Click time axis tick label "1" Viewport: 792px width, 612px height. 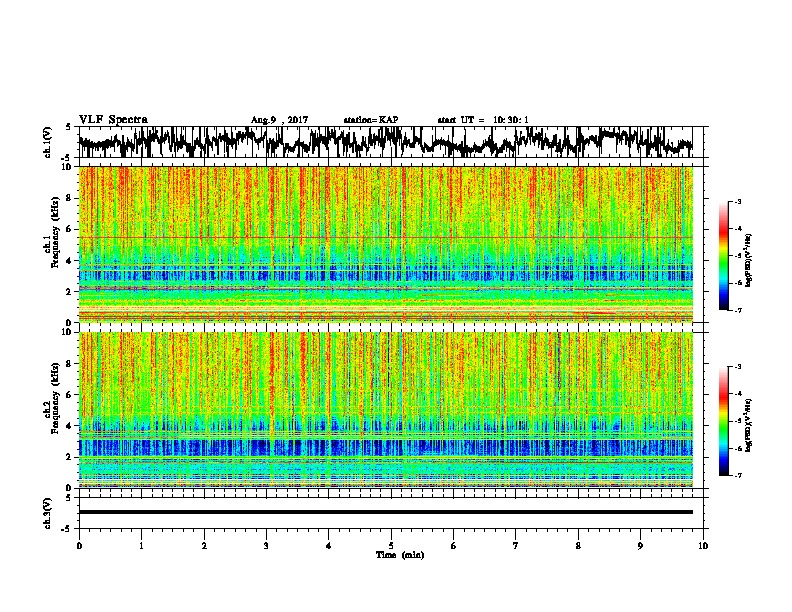[141, 546]
